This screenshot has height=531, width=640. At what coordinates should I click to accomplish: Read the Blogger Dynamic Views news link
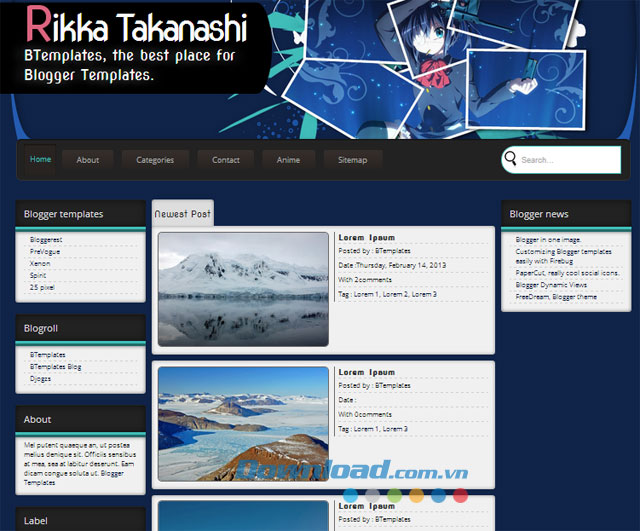point(551,285)
